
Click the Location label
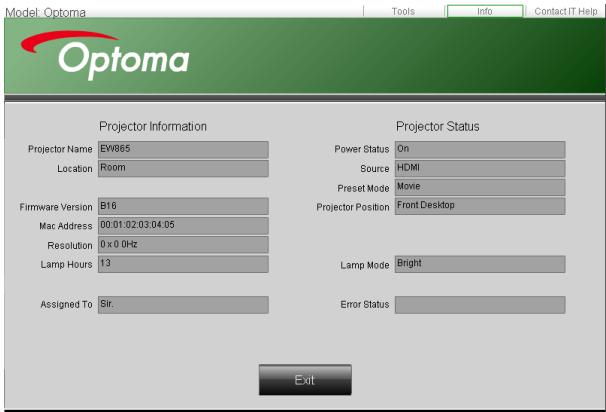[x=75, y=169]
